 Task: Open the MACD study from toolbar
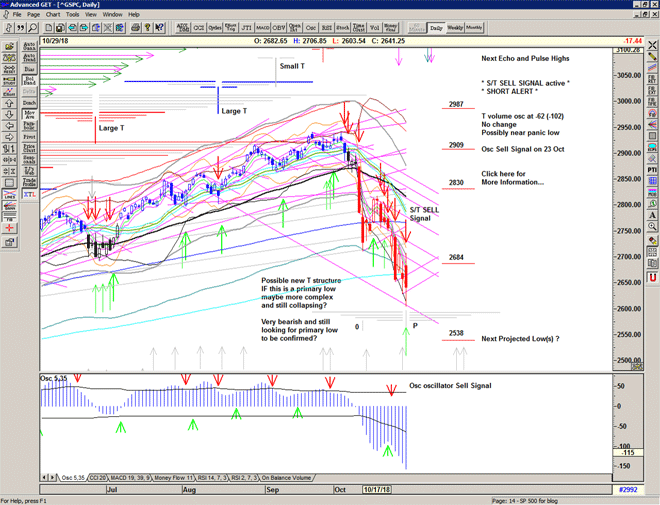coord(262,28)
